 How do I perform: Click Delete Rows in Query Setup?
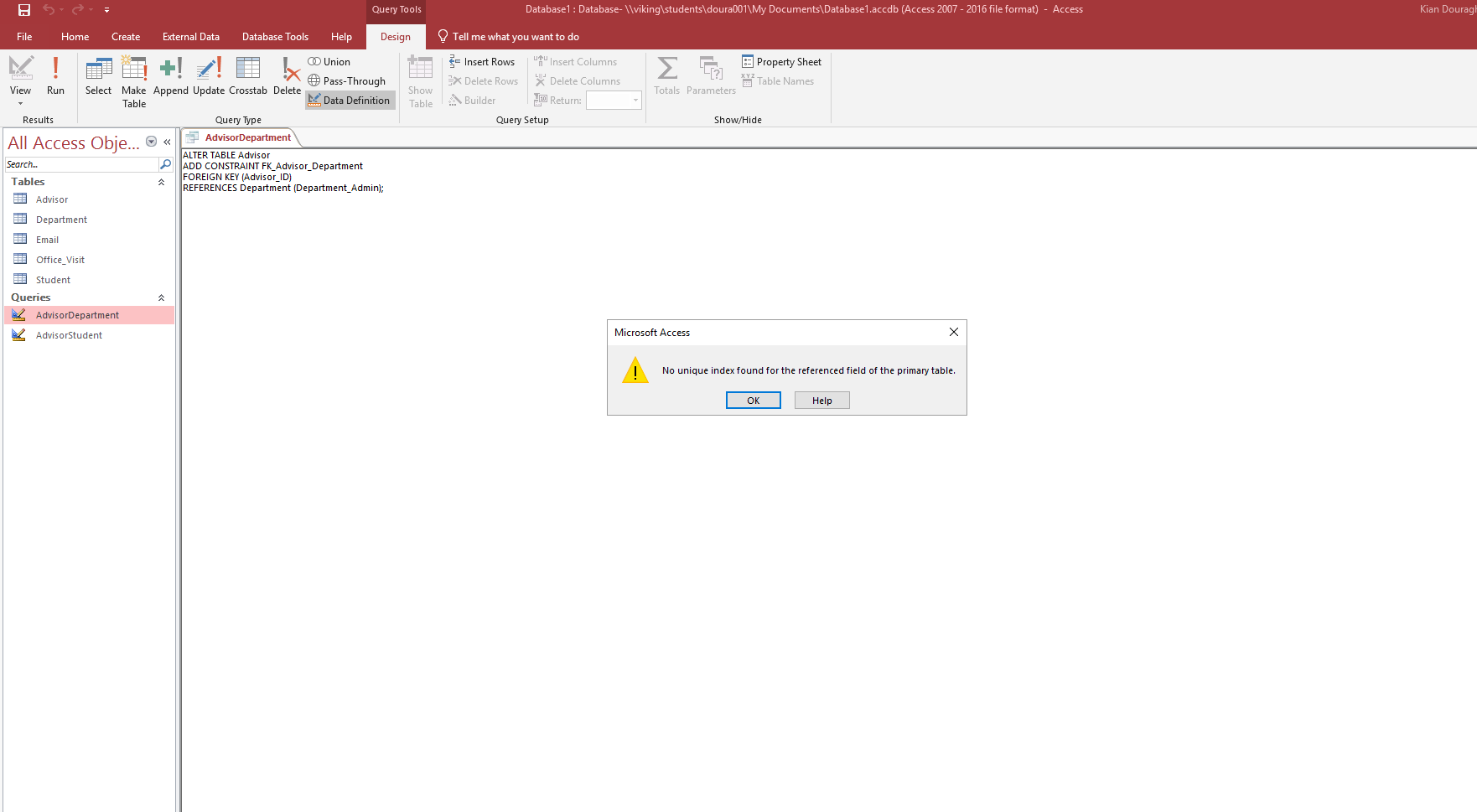tap(484, 81)
